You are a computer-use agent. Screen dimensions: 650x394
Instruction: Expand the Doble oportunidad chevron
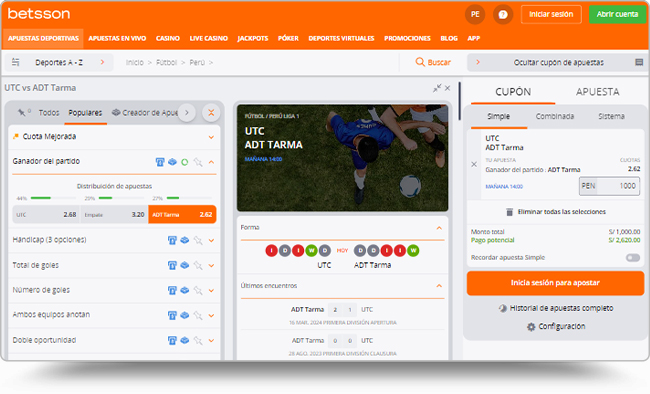click(x=211, y=340)
